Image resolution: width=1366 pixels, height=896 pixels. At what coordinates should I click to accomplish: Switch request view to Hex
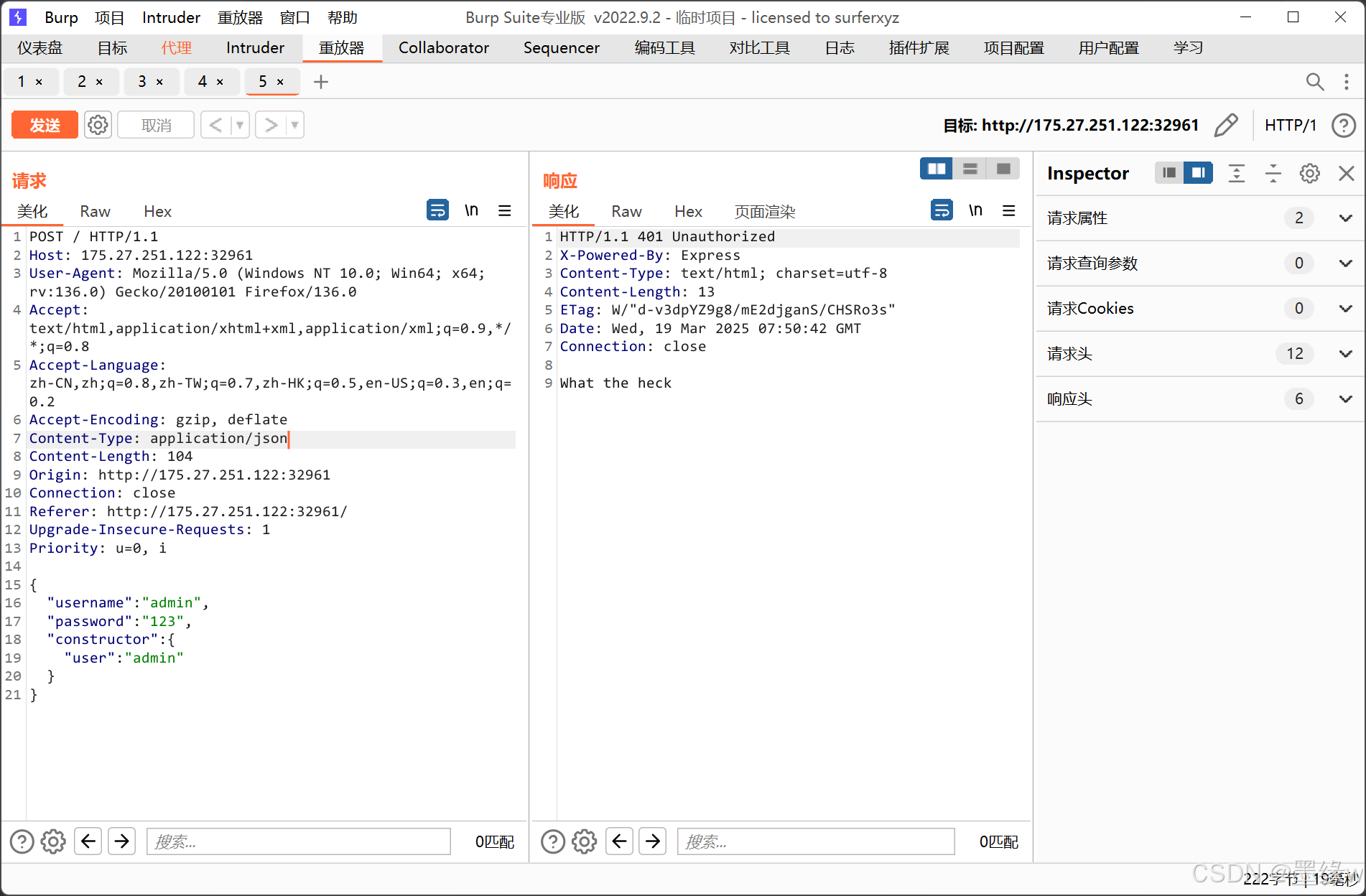(x=157, y=211)
